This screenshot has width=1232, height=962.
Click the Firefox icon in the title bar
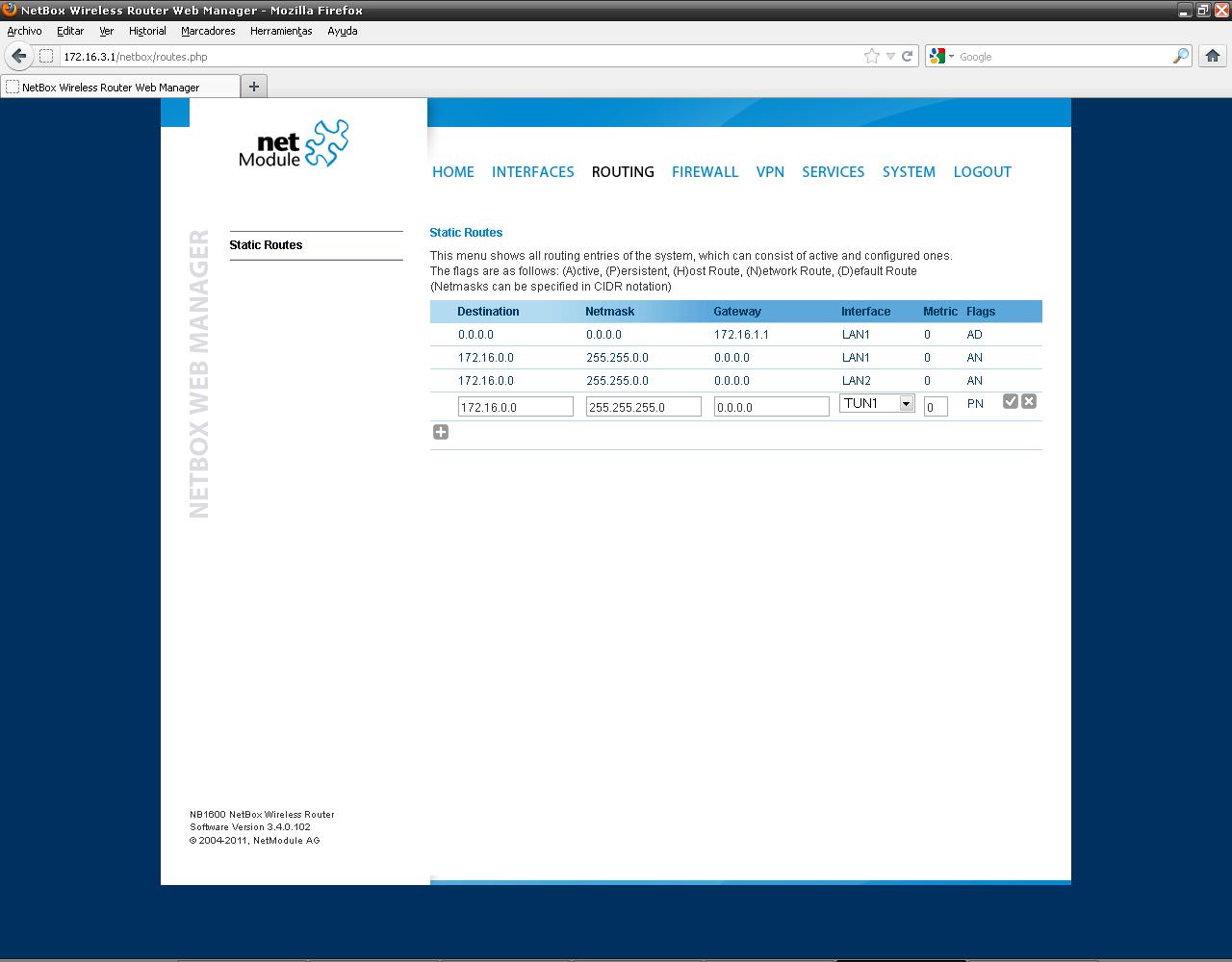click(10, 10)
